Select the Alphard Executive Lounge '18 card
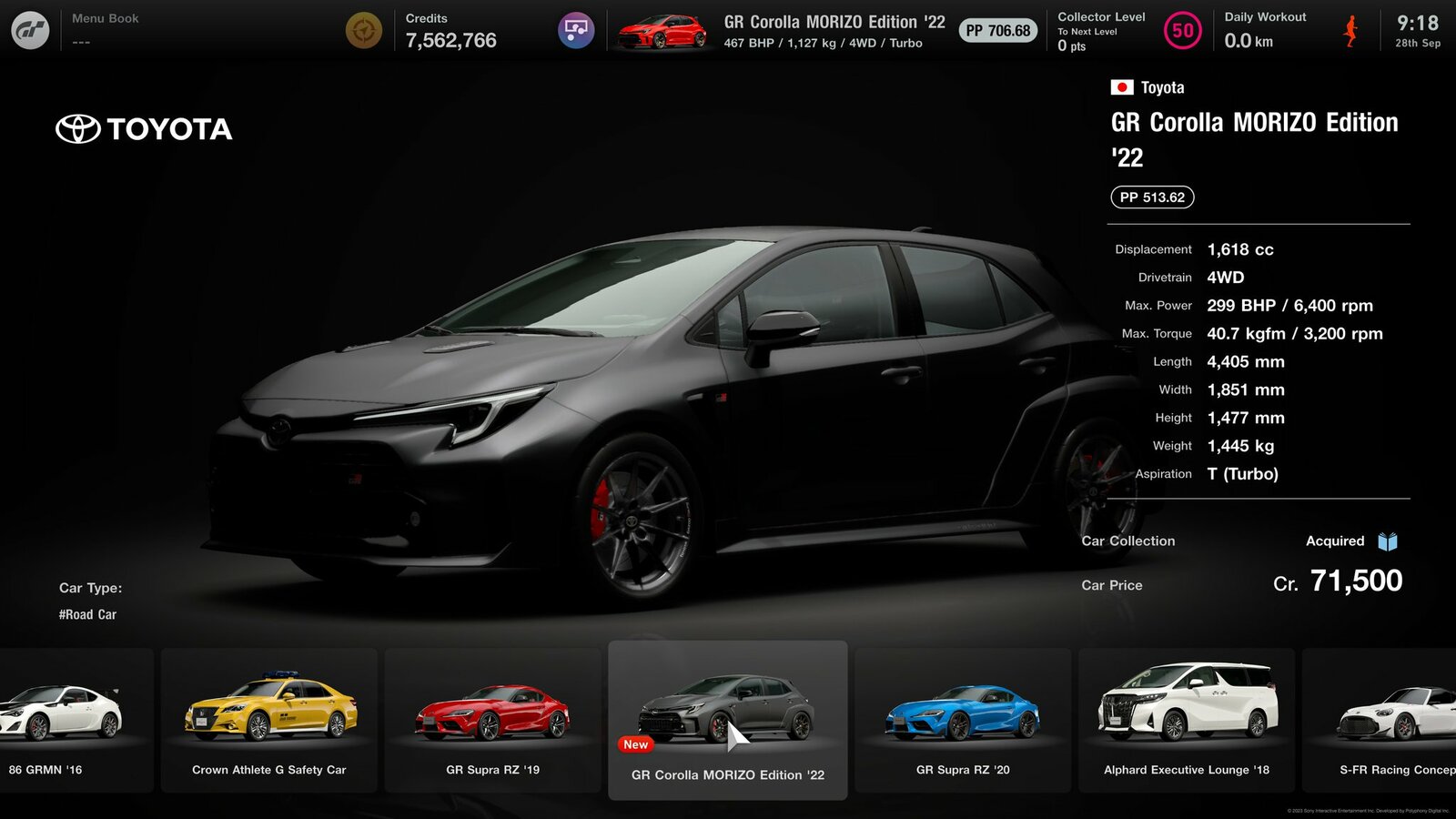The height and width of the screenshot is (819, 1456). tap(1187, 720)
